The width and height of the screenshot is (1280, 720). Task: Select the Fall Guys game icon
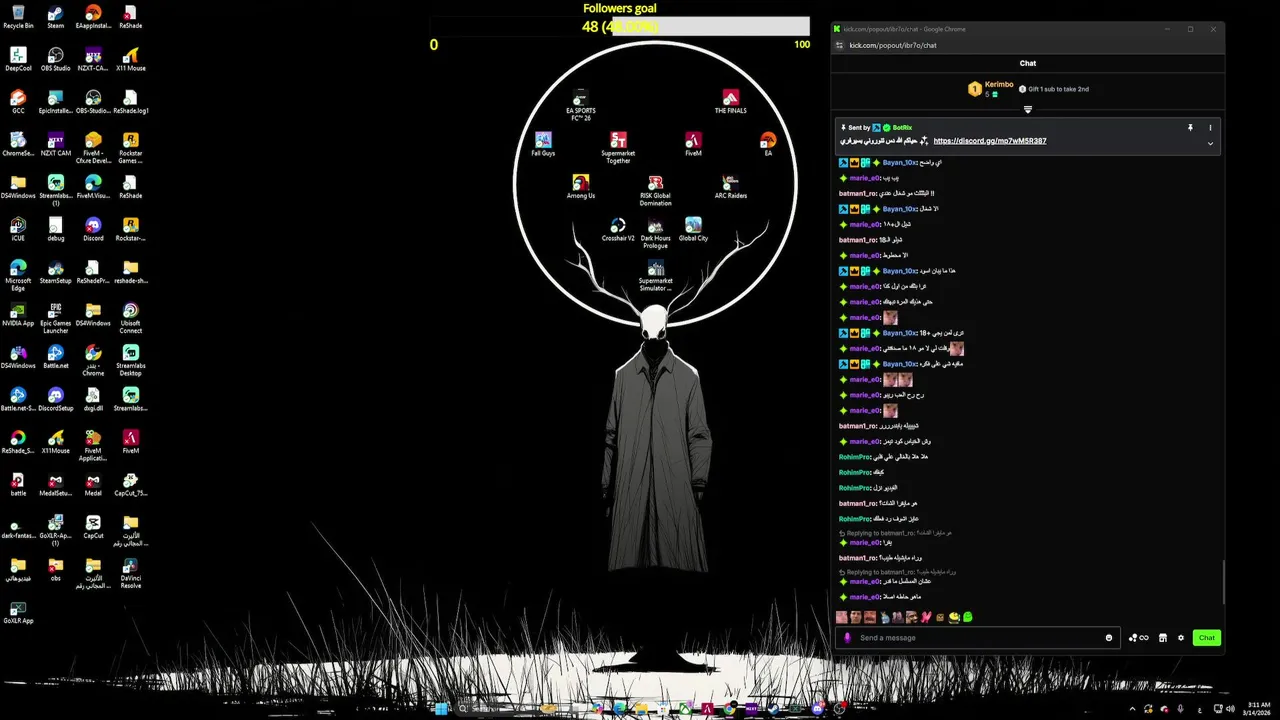(x=543, y=144)
